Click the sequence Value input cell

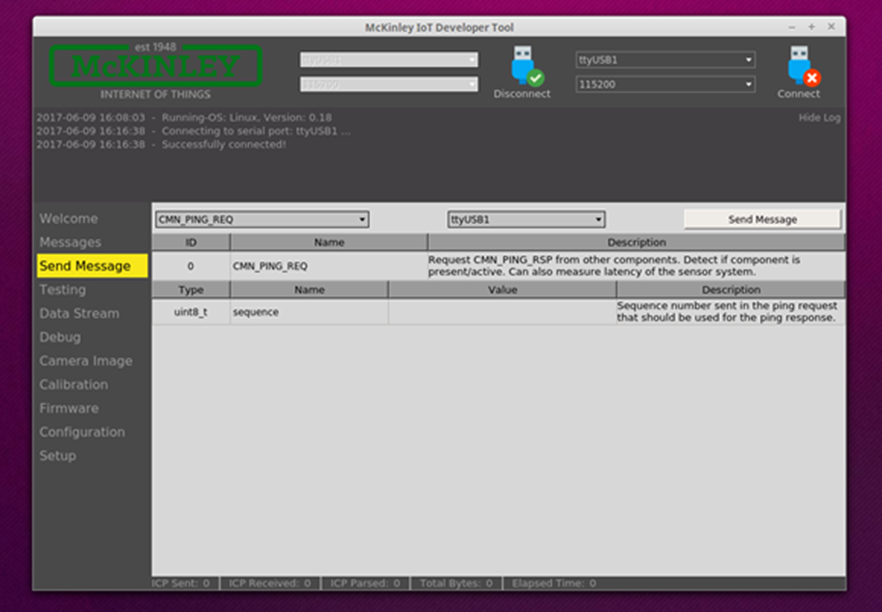[x=502, y=312]
